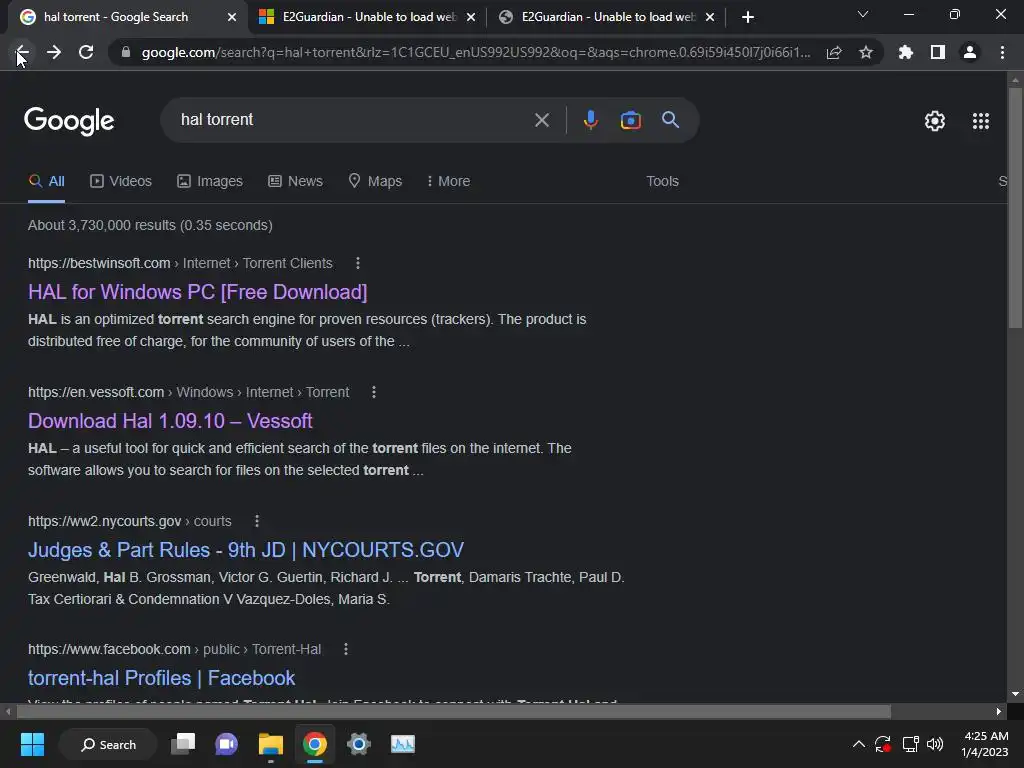Reload the Google search page
The width and height of the screenshot is (1024, 768).
tap(86, 52)
